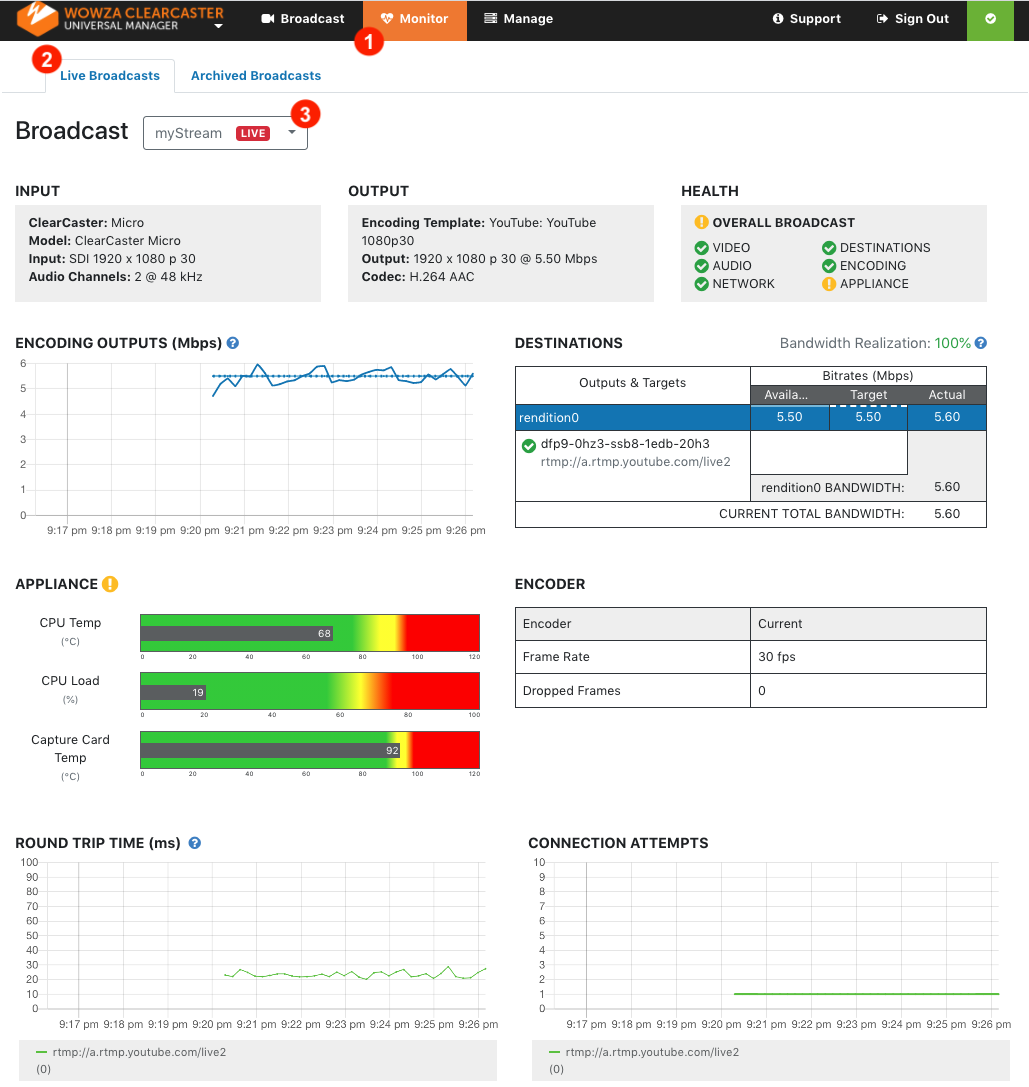Open the Broadcast menu

[302, 19]
